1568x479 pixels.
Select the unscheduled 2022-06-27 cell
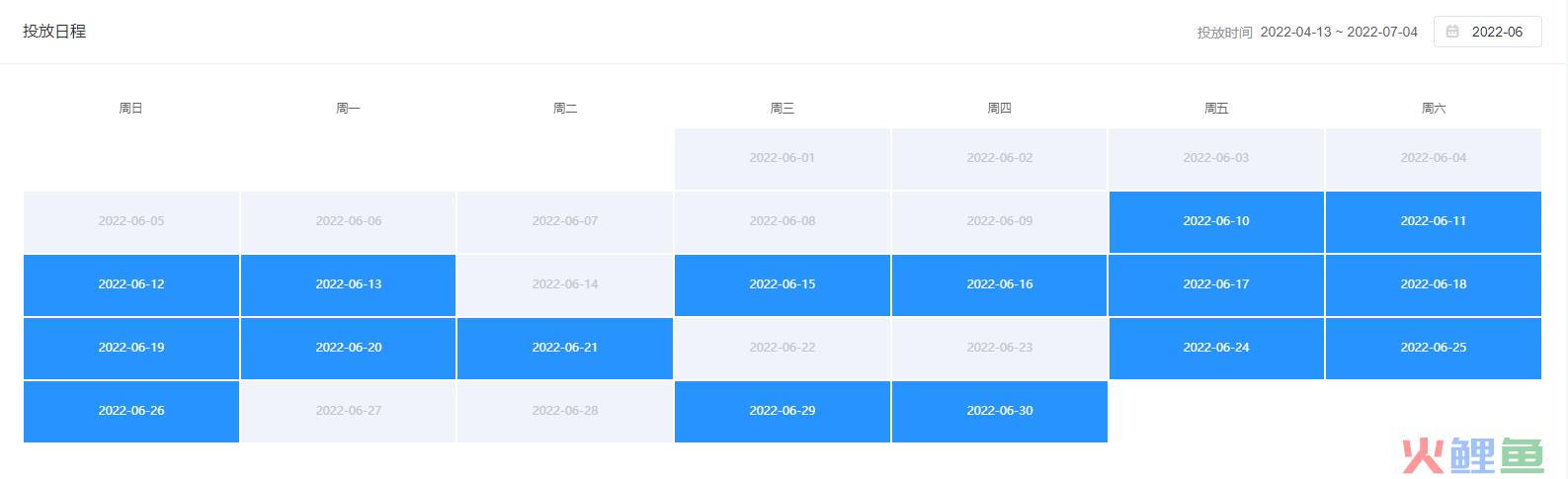[349, 411]
